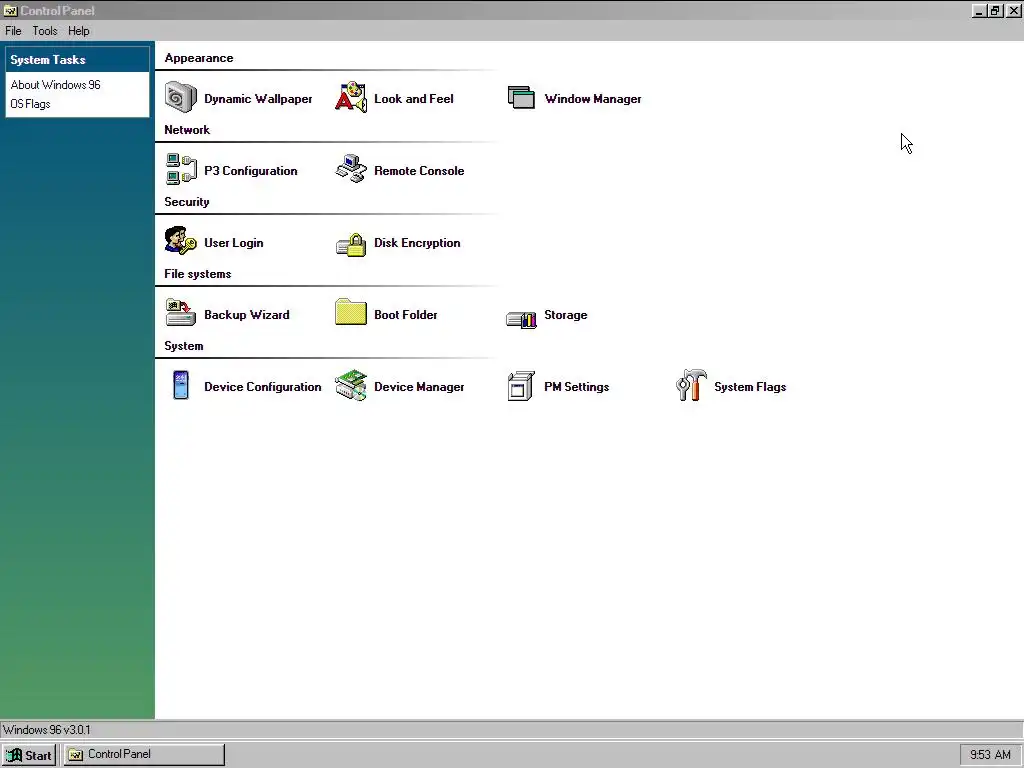Click the Backup Wizard label
1024x768 pixels.
pyautogui.click(x=246, y=315)
